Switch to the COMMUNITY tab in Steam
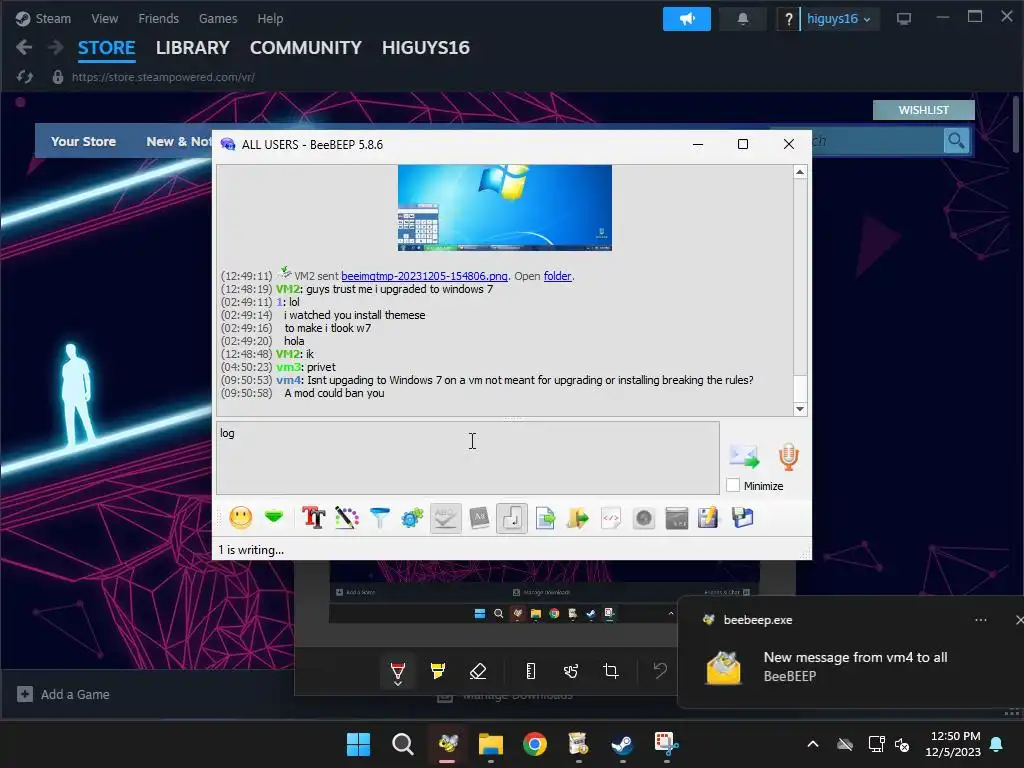Screen dimensions: 1024x768 (306, 48)
